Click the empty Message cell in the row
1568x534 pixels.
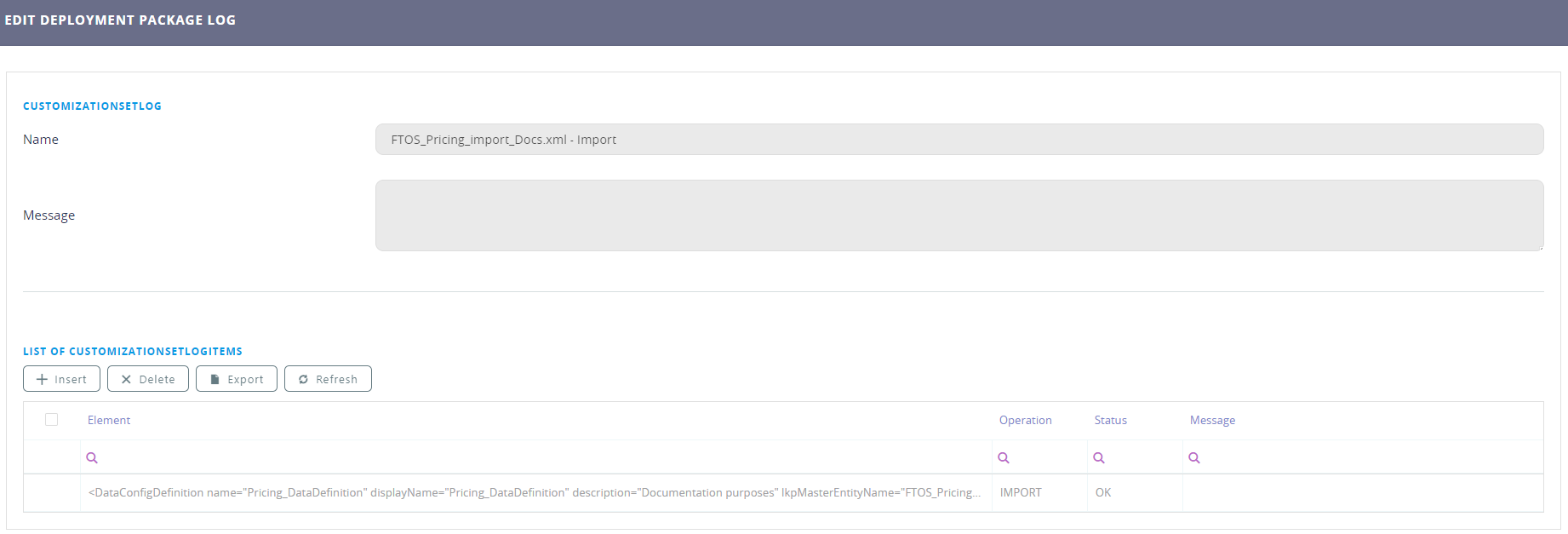coord(1362,493)
